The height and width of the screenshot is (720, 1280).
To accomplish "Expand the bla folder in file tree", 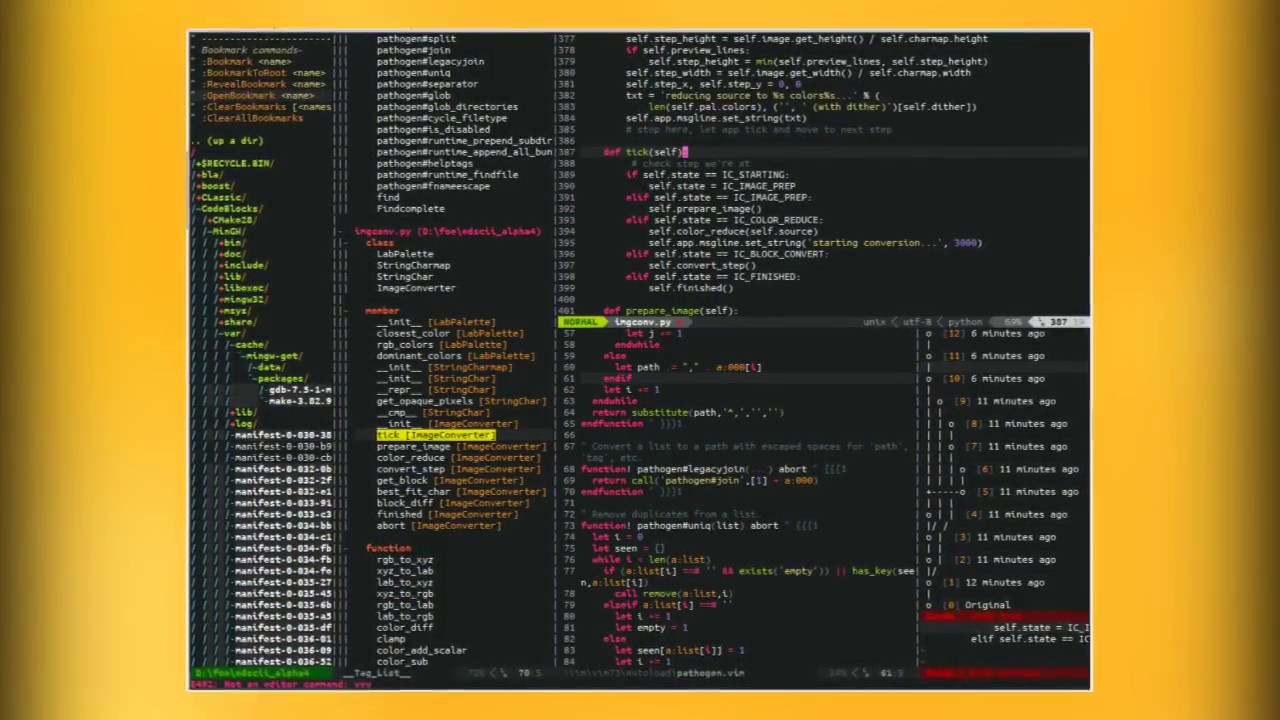I will tap(208, 175).
